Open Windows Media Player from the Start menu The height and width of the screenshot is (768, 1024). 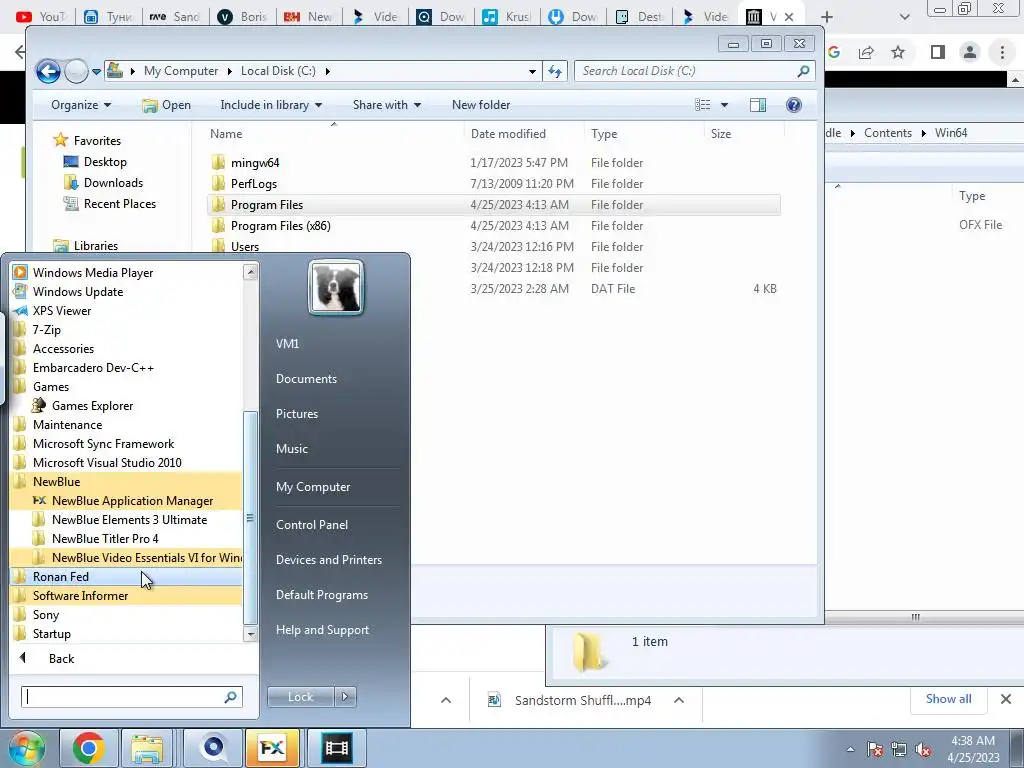93,272
